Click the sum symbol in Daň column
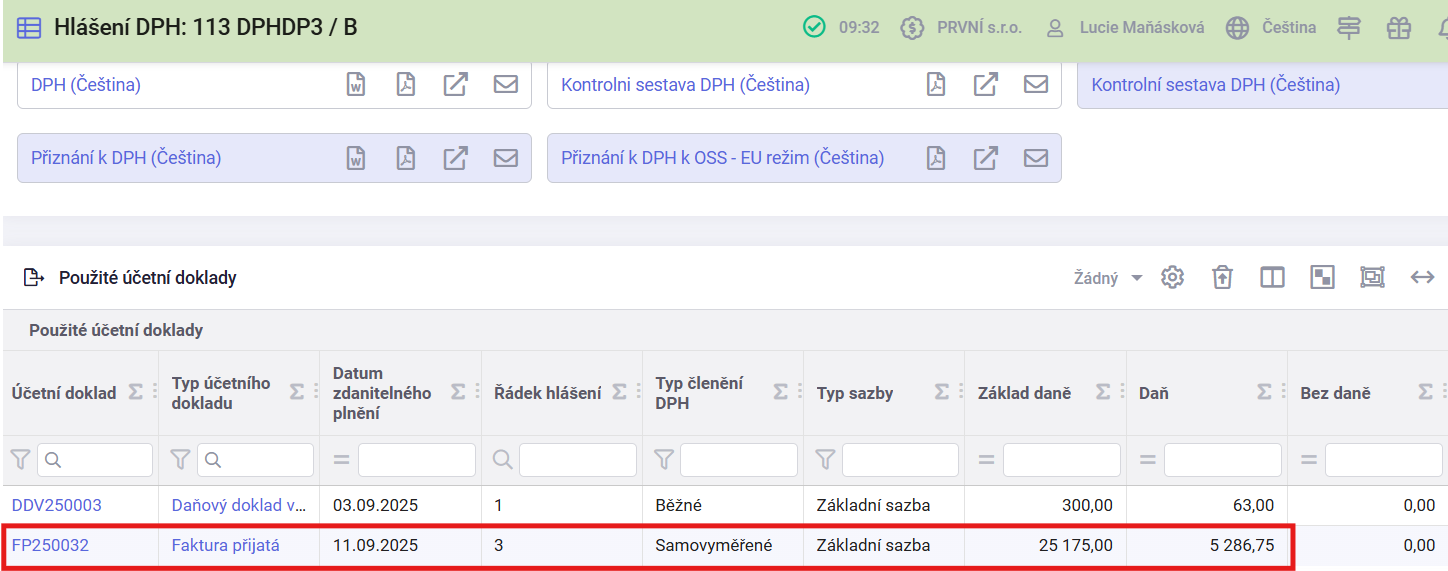The height and width of the screenshot is (571, 1448). coord(1264,393)
